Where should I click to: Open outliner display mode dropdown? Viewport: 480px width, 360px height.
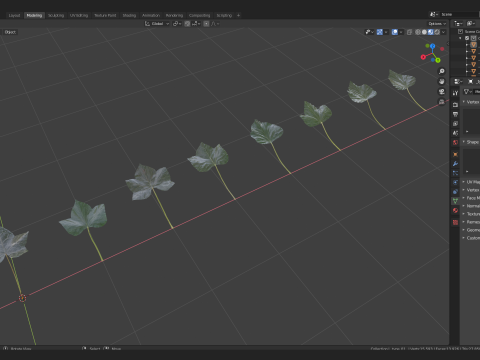(470, 24)
